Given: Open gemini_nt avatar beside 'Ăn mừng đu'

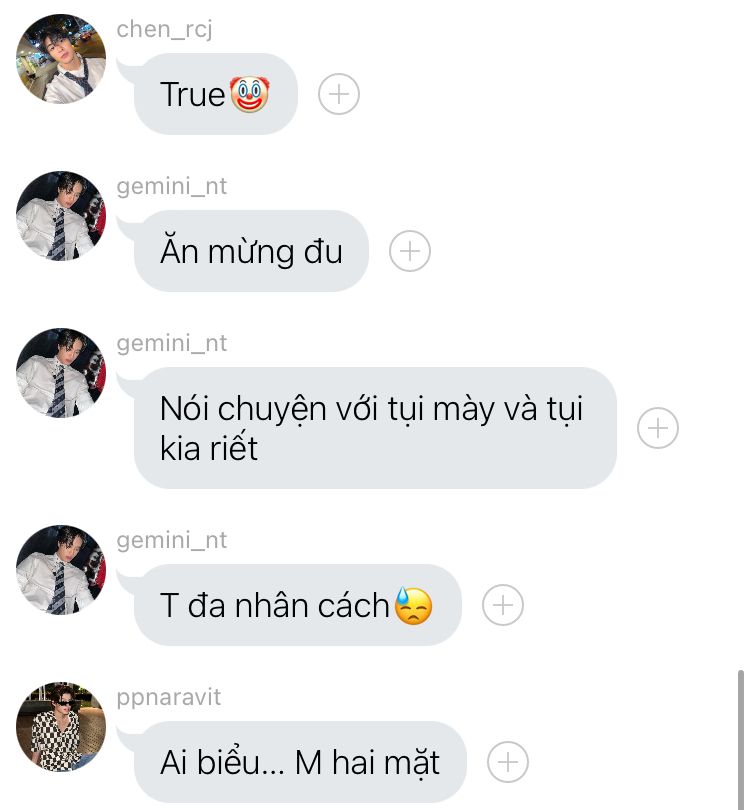Looking at the screenshot, I should 61,216.
